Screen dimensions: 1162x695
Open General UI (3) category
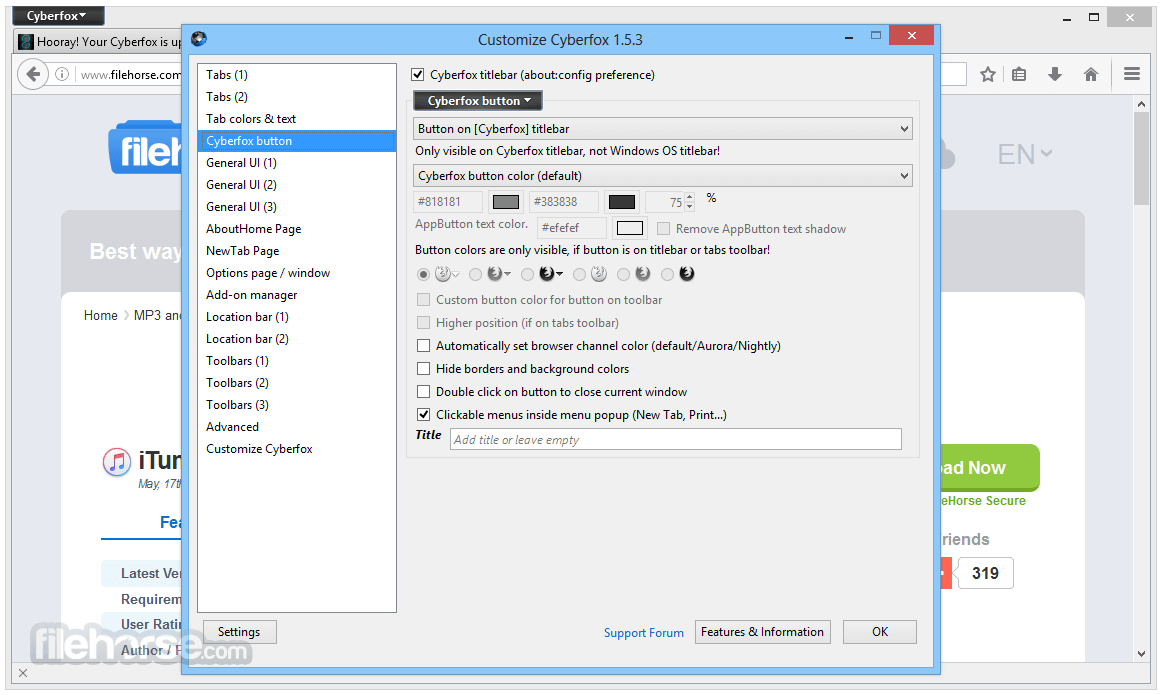(x=296, y=207)
